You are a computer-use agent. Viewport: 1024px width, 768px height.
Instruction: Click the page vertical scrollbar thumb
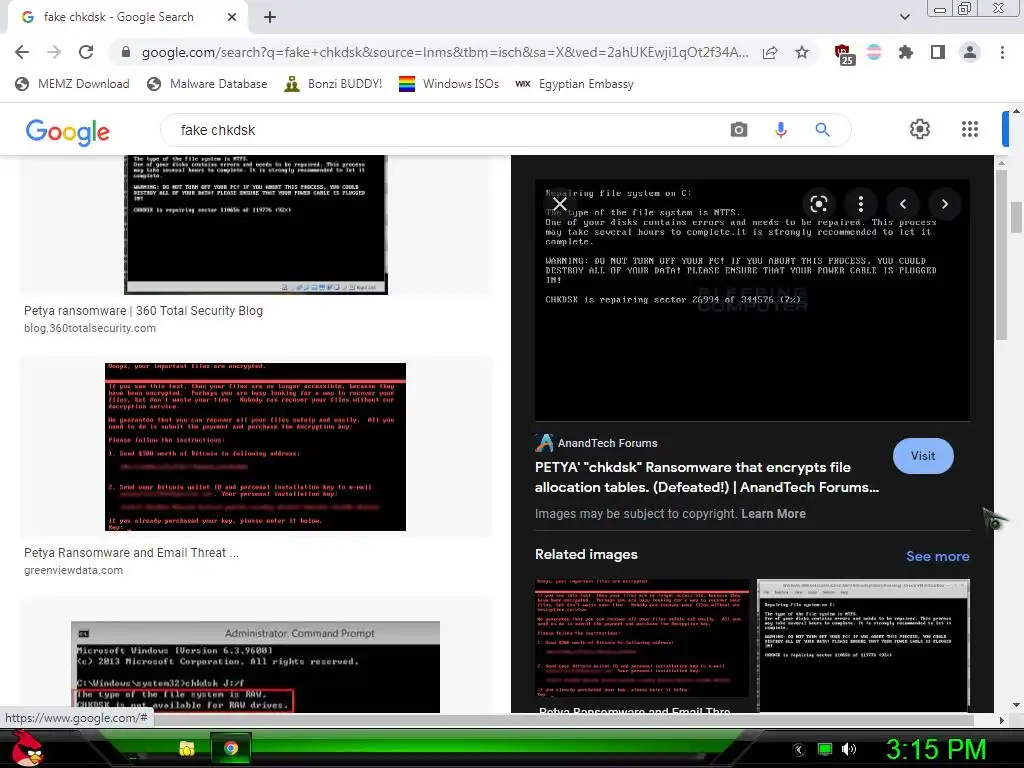1016,217
